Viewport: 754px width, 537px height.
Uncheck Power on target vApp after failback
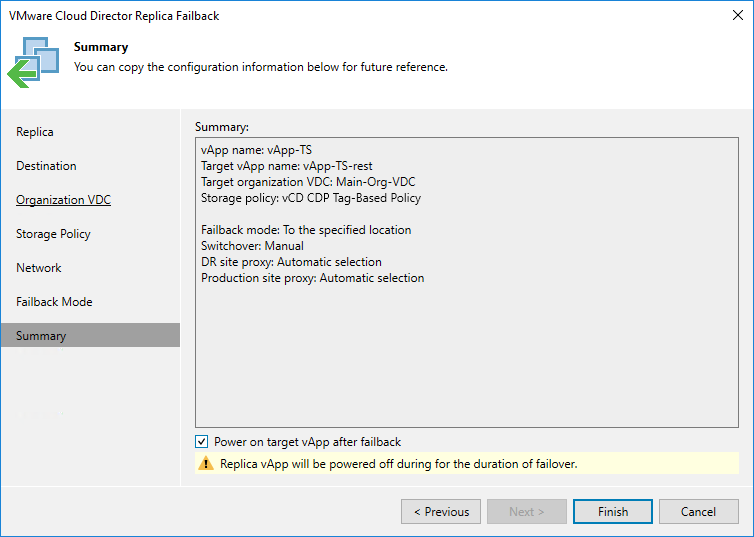tap(201, 441)
